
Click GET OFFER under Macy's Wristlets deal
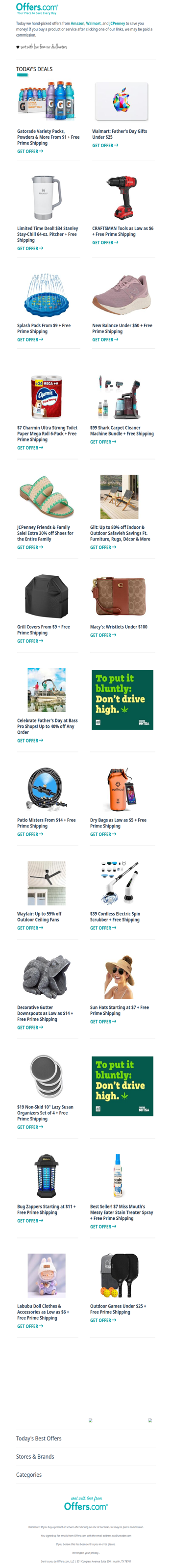pyautogui.click(x=103, y=635)
